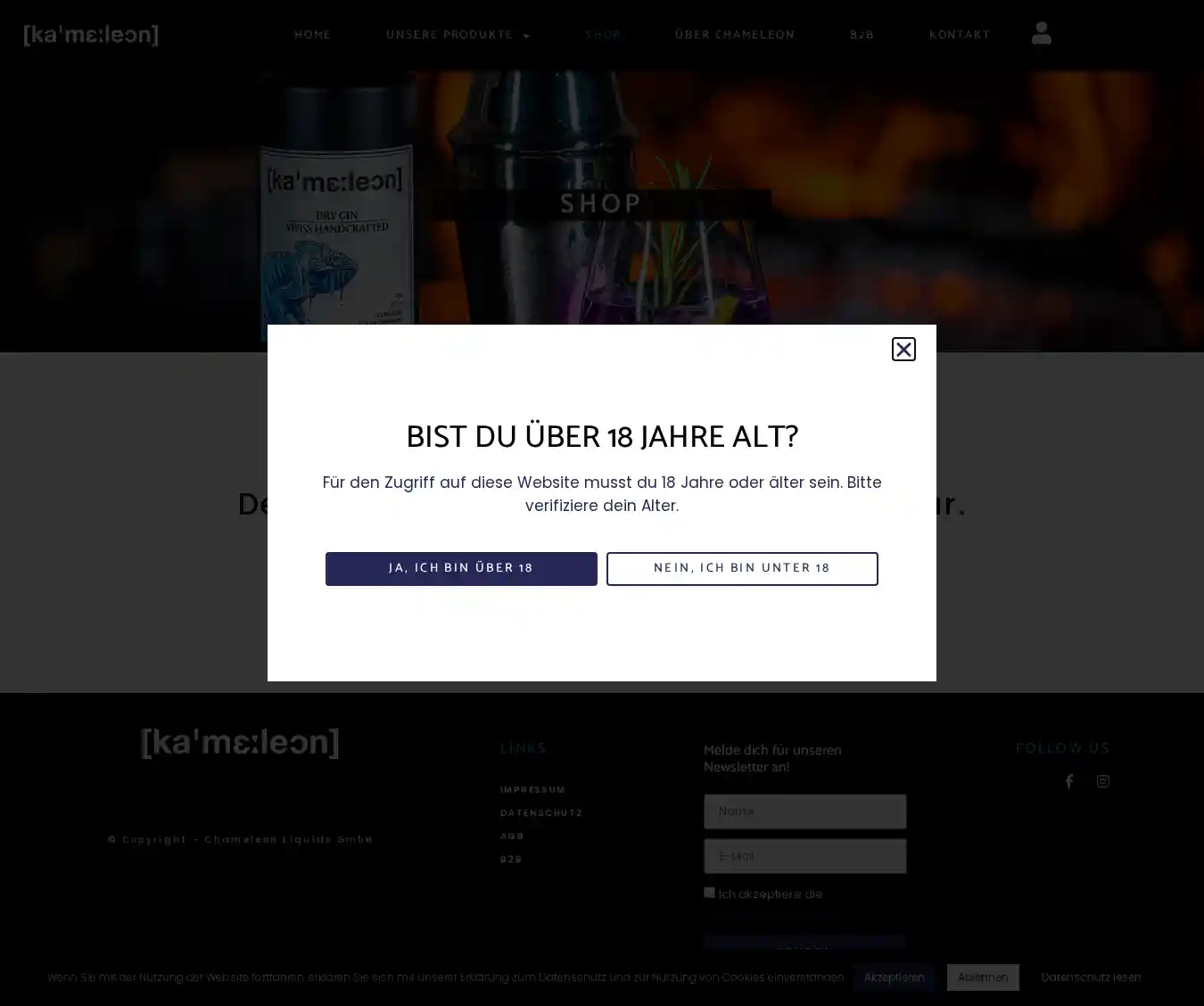The width and height of the screenshot is (1204, 1006).
Task: Click the kameleon logo in footer
Action: 240,743
